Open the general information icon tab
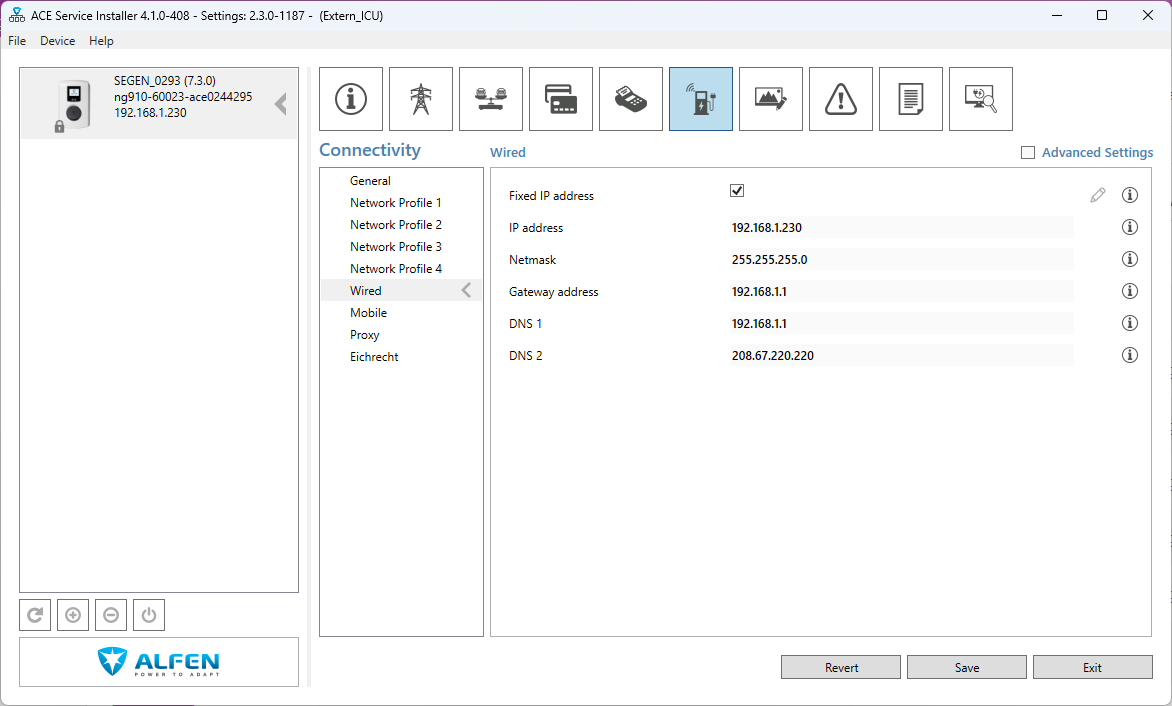The width and height of the screenshot is (1172, 706). pos(351,99)
